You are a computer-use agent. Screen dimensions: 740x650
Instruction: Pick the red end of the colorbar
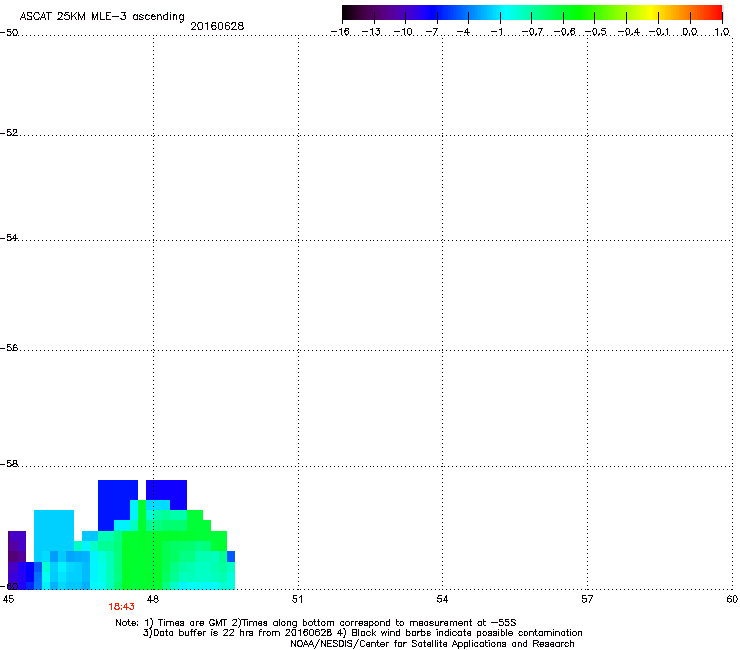(x=716, y=13)
